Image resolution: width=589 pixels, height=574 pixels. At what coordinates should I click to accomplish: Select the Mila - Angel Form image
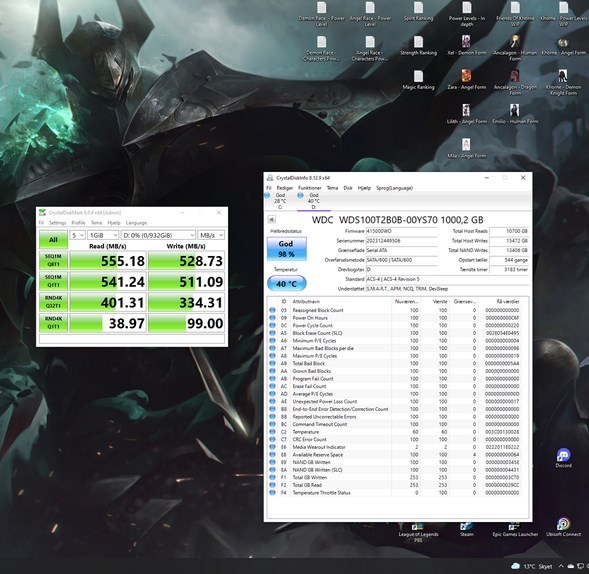467,149
